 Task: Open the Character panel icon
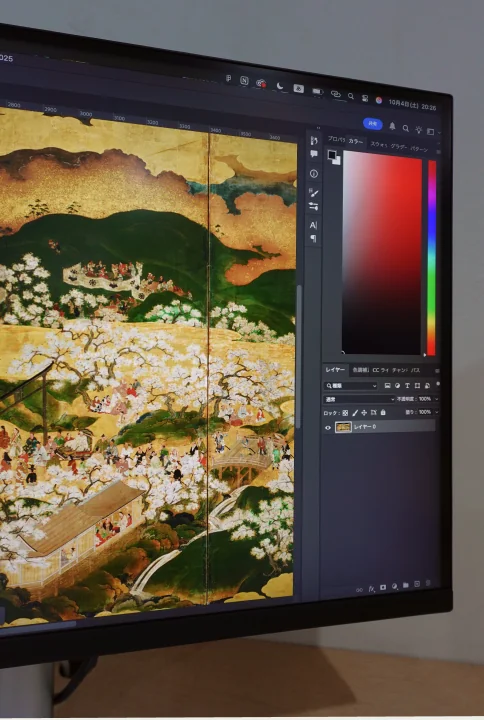coord(314,225)
